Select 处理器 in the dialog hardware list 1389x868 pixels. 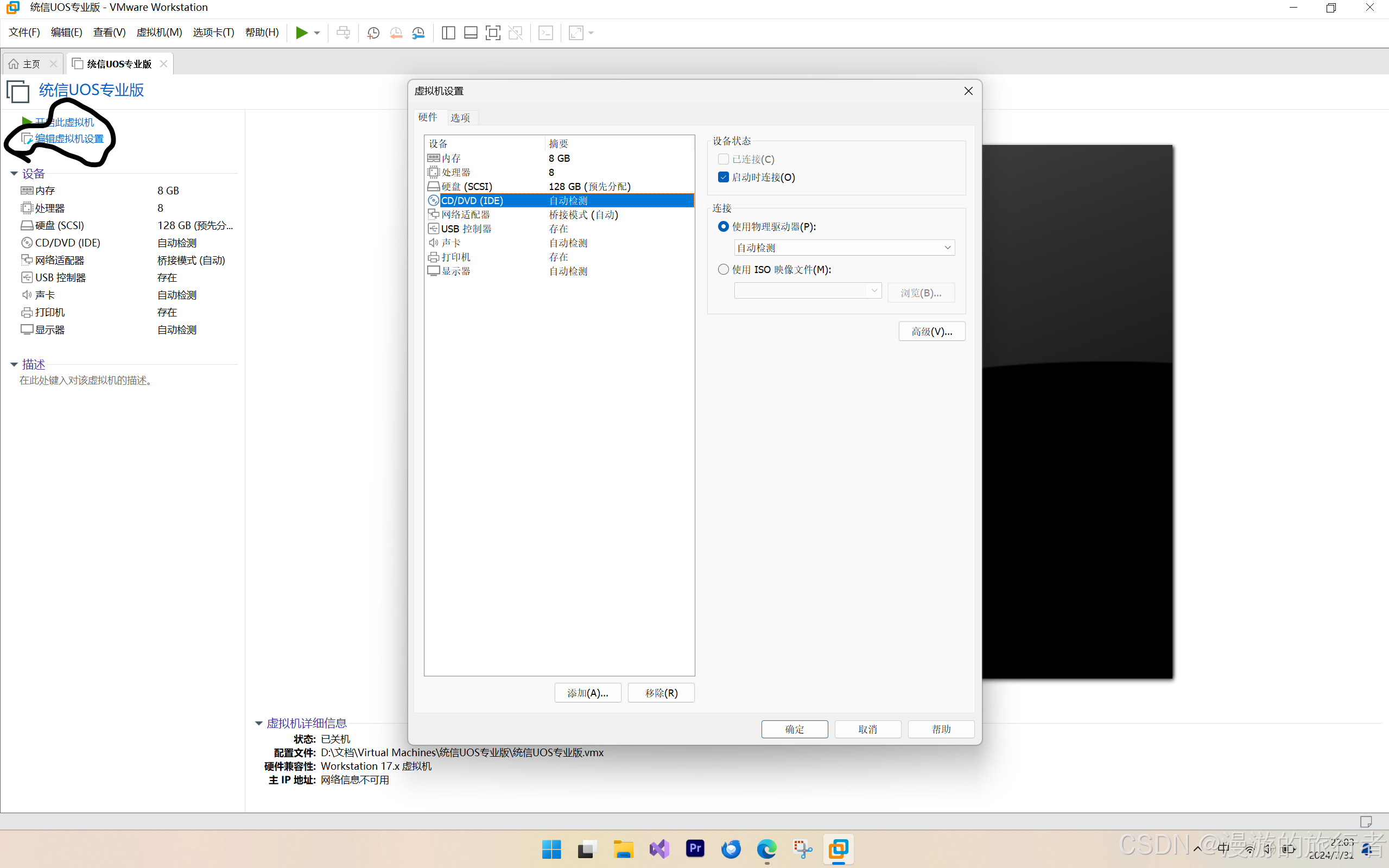(x=560, y=172)
